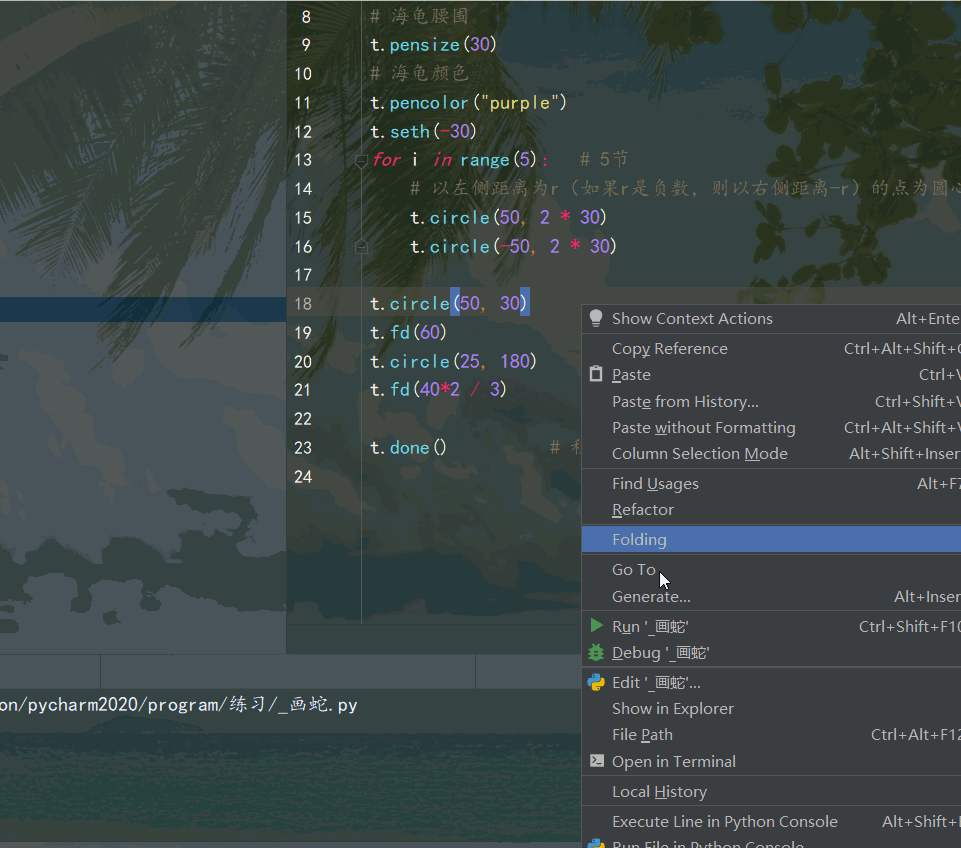Screen dimensions: 961x848
Task: Collapse the for loop fold marker on line 13
Action: pyautogui.click(x=361, y=161)
